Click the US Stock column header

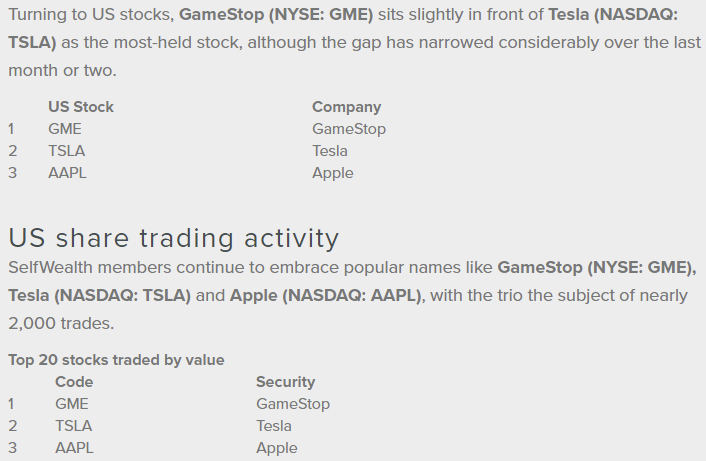[81, 107]
